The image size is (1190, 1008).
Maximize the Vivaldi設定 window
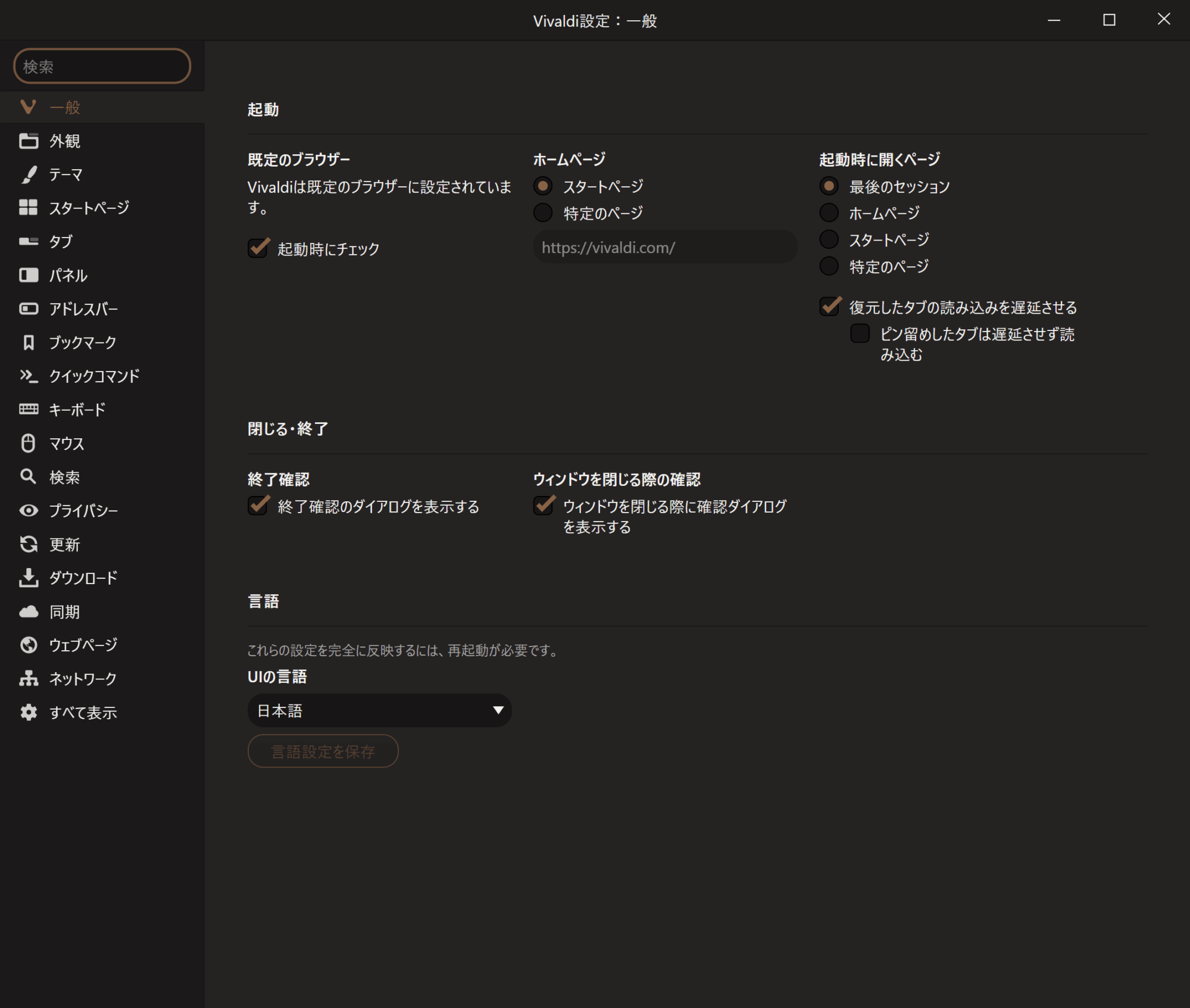coord(1108,20)
